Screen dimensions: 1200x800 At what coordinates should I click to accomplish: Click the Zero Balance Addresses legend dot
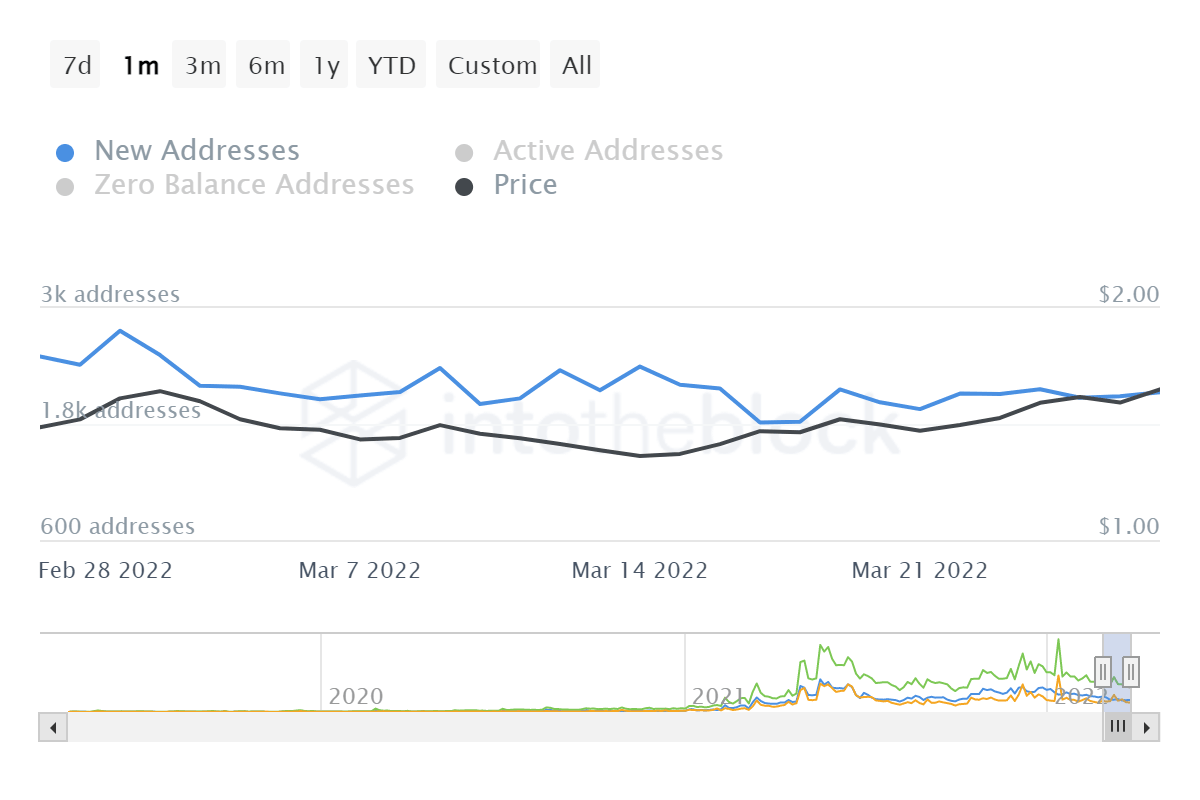click(x=65, y=187)
